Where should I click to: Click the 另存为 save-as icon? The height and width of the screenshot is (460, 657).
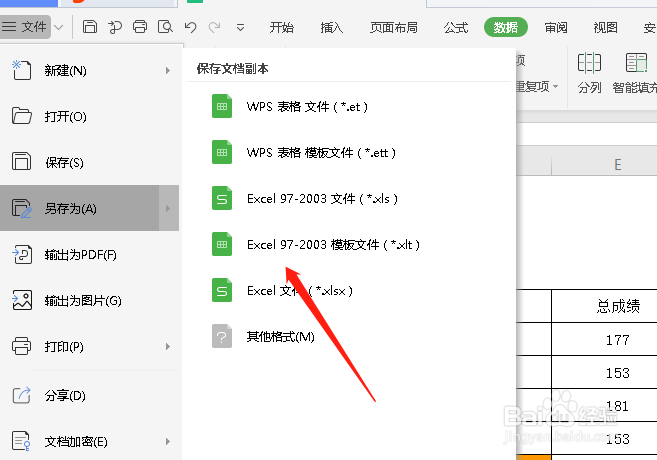pos(21,208)
